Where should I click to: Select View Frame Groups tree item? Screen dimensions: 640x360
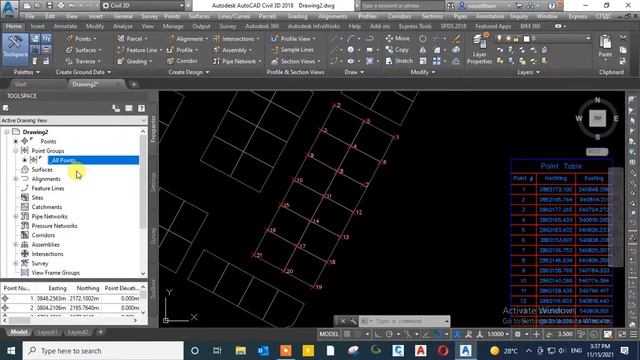coord(56,273)
